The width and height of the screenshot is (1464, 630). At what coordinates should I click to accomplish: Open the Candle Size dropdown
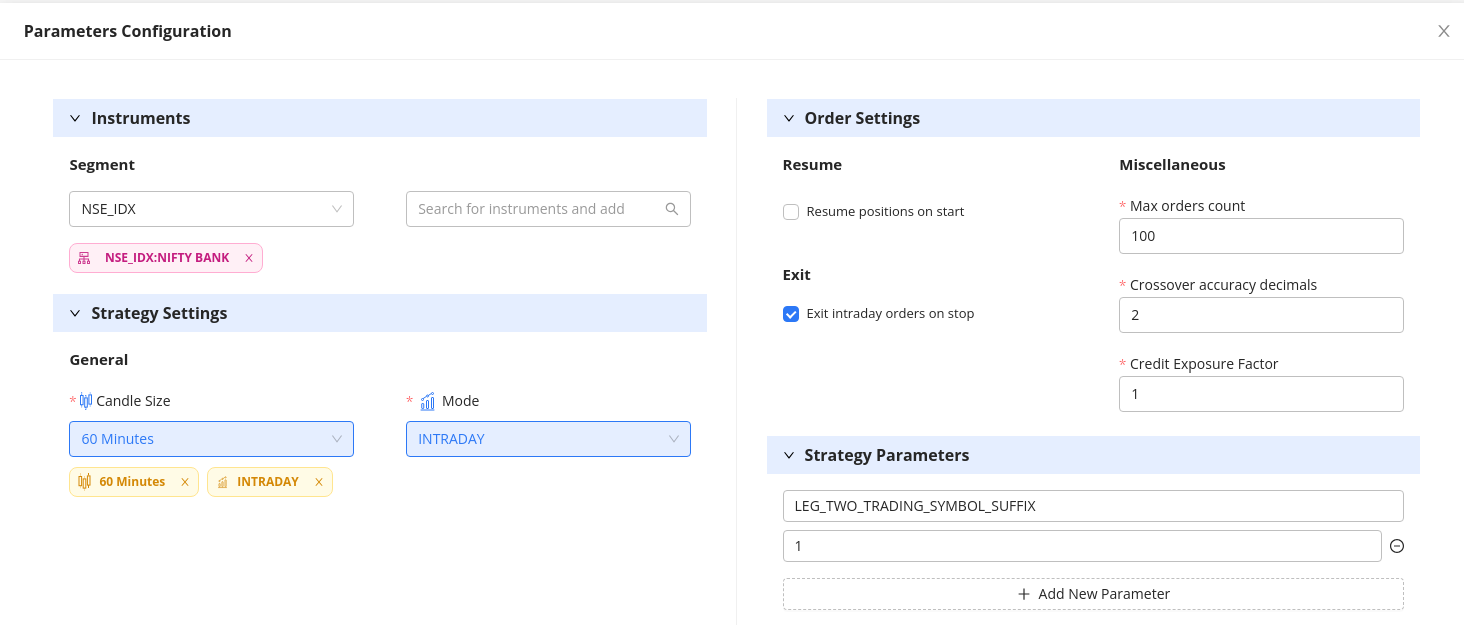[211, 439]
